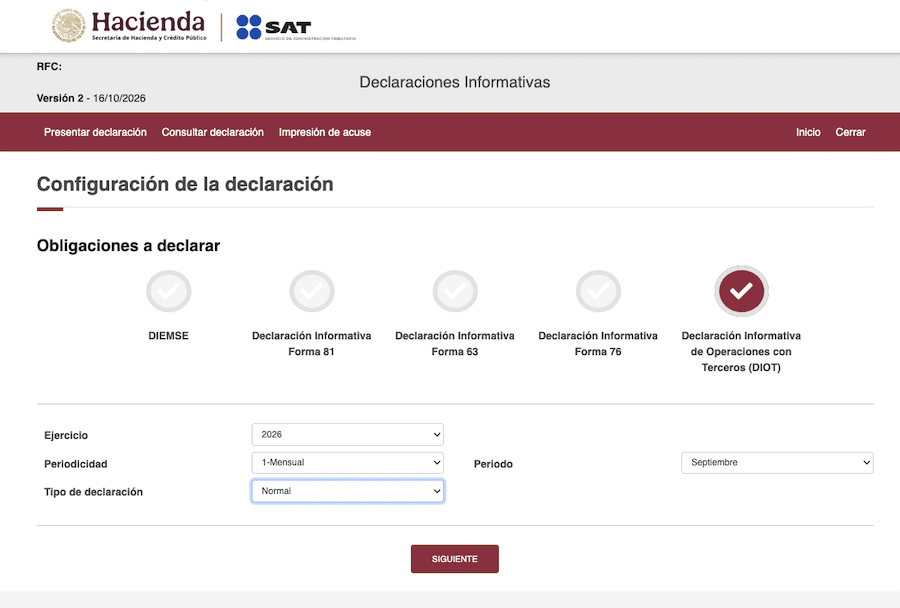Click the Versión 2 date text
This screenshot has height=608, width=900.
(91, 98)
